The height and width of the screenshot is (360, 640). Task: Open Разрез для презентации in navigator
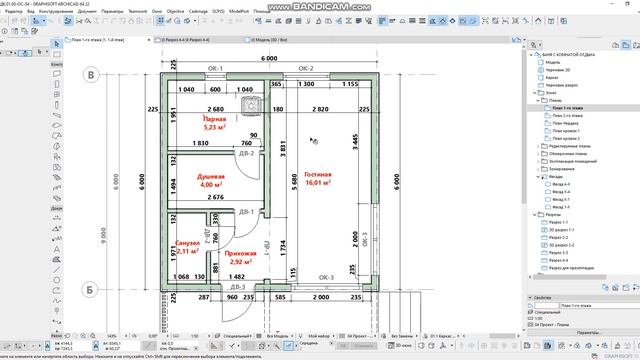[571, 268]
